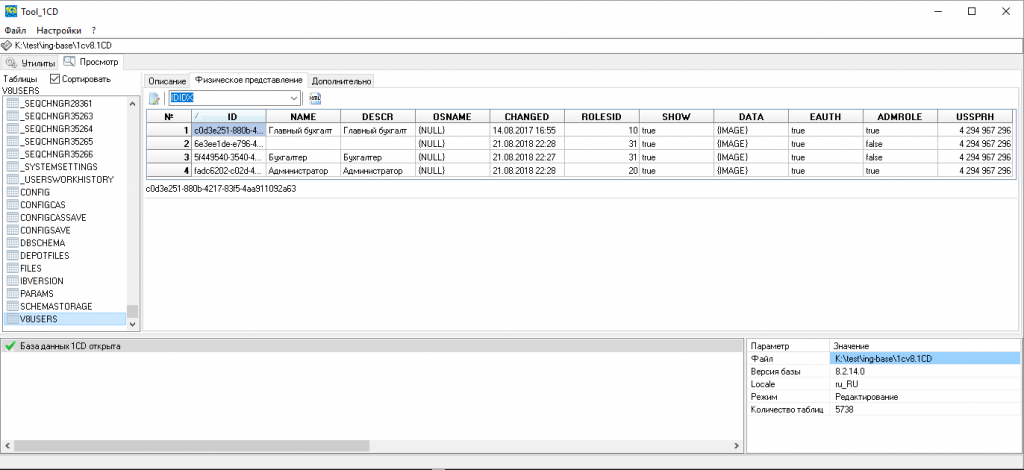Click the table icon next to CONFIG
Image resolution: width=1024 pixels, height=470 pixels.
(x=12, y=192)
